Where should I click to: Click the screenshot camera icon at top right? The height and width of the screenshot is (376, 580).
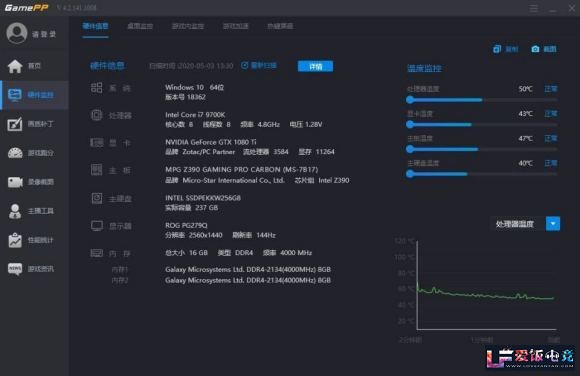click(x=535, y=49)
